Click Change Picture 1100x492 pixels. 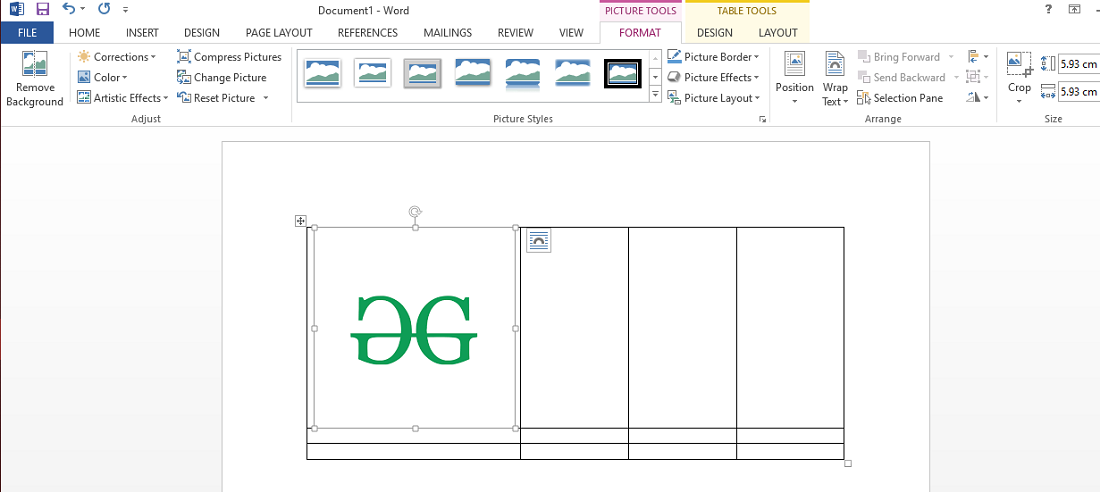[222, 77]
